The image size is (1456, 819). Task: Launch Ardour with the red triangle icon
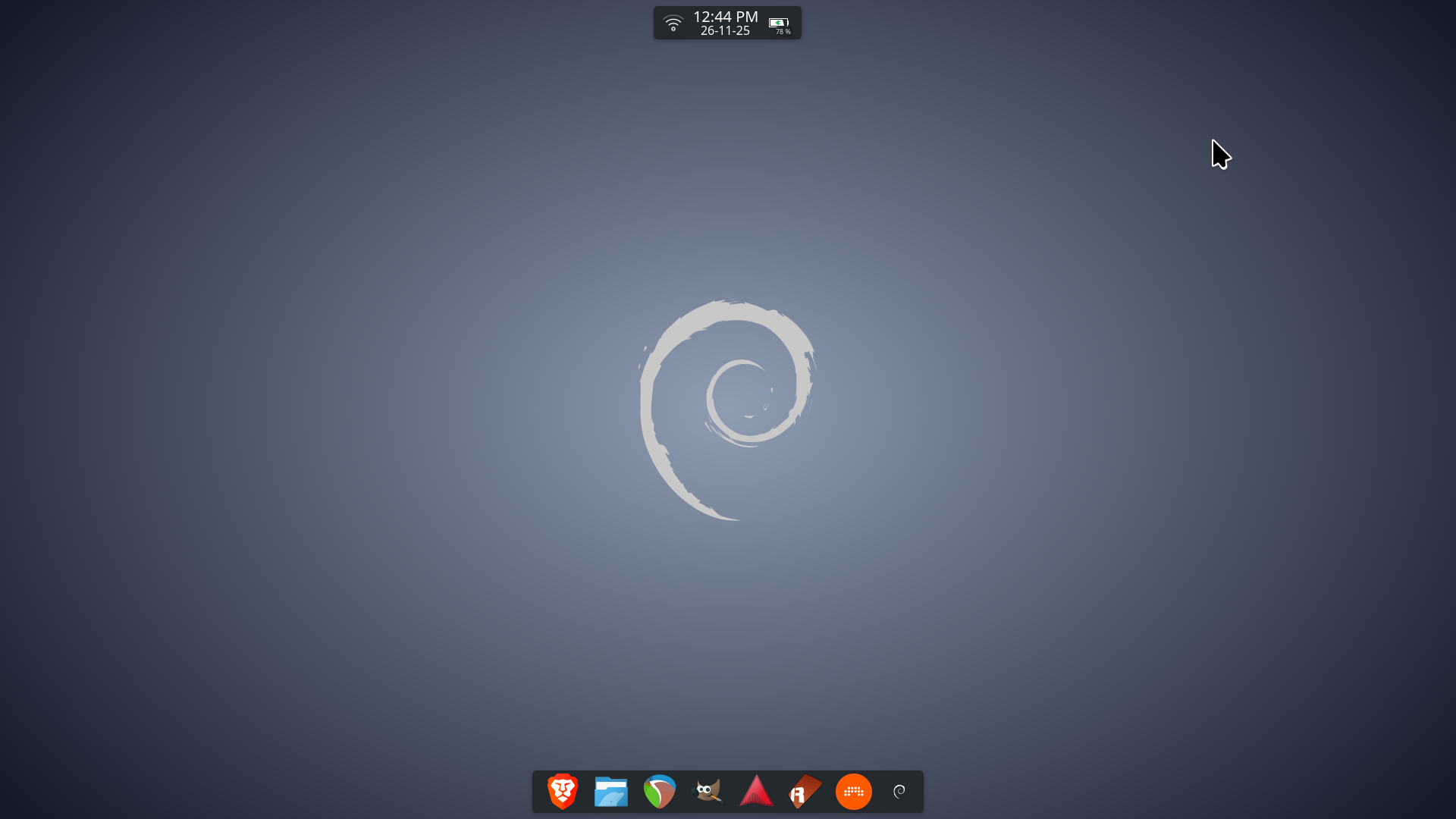click(x=757, y=792)
